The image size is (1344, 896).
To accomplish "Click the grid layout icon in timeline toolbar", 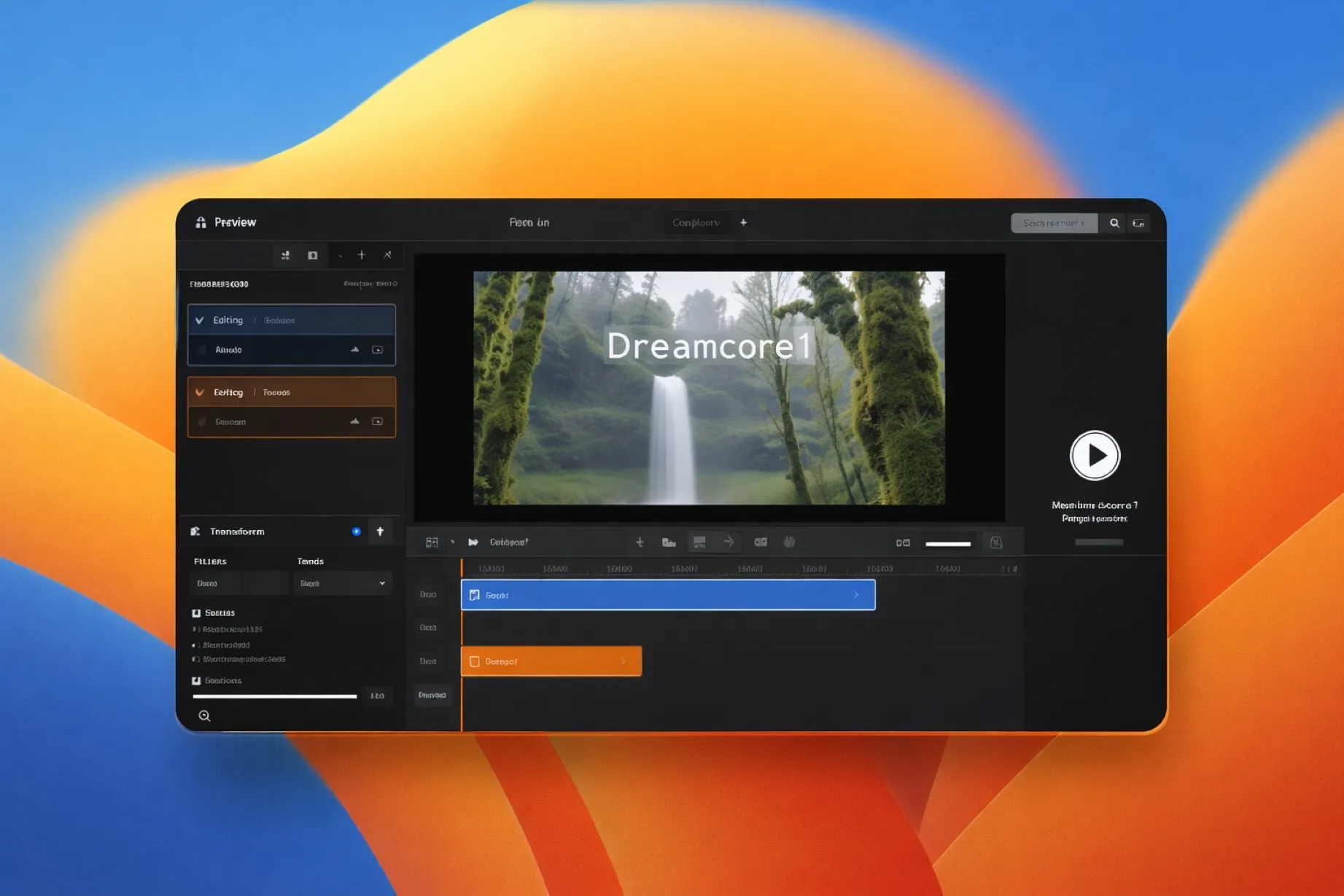I will coord(432,542).
